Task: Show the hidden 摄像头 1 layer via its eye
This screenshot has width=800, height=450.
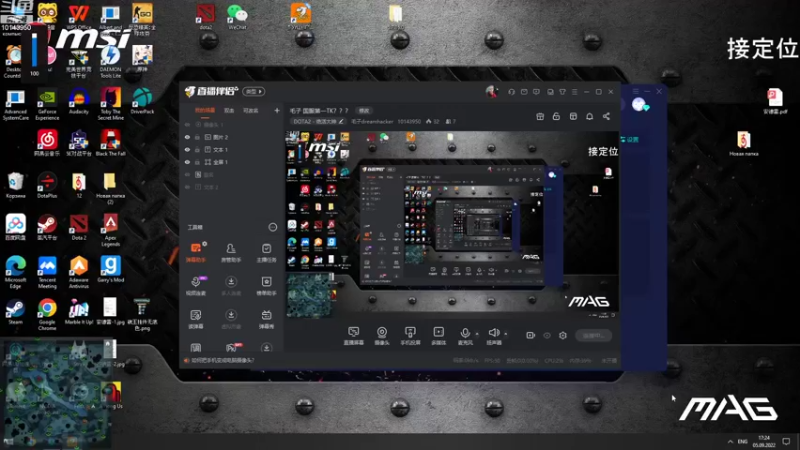Action: (x=187, y=124)
